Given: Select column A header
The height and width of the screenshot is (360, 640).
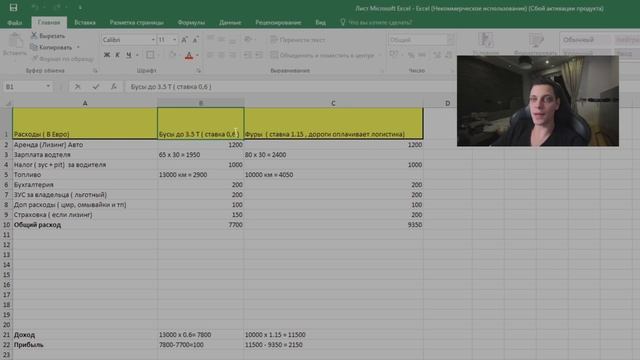Looking at the screenshot, I should coord(85,103).
